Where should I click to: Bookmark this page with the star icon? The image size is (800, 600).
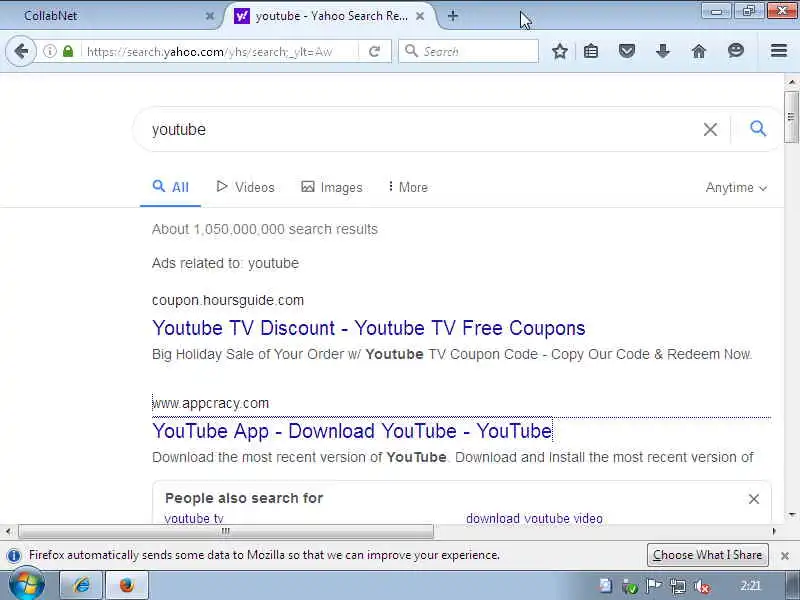tap(560, 51)
